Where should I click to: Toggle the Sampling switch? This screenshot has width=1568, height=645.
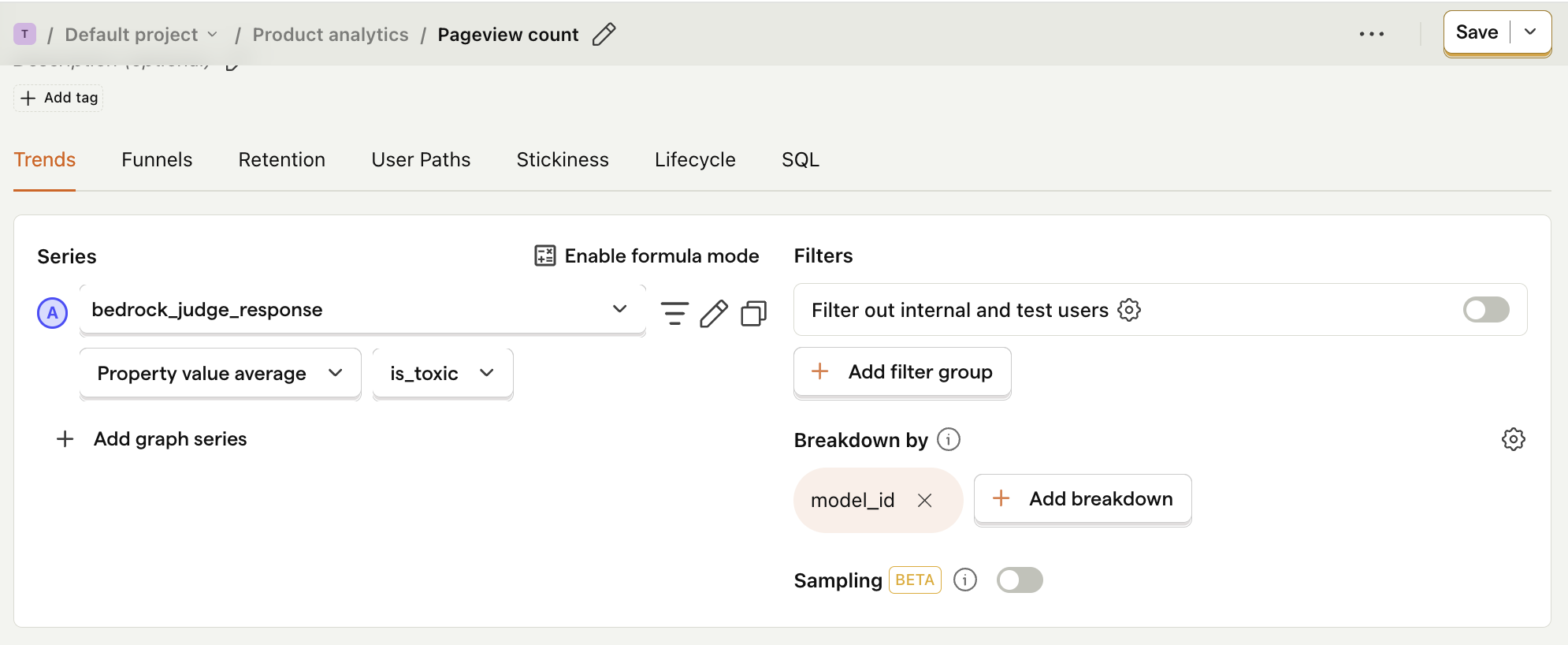(x=1020, y=580)
